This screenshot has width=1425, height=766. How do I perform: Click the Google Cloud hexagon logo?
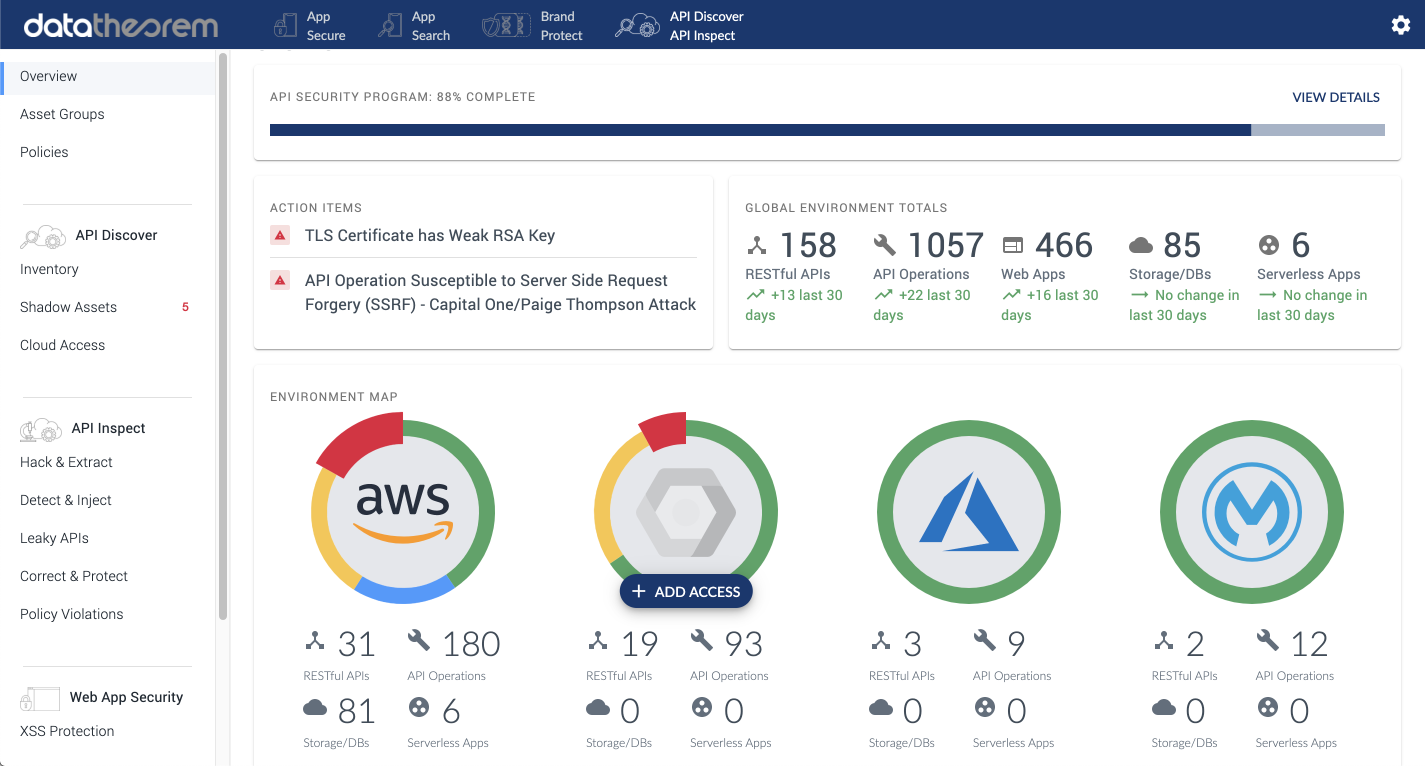686,511
